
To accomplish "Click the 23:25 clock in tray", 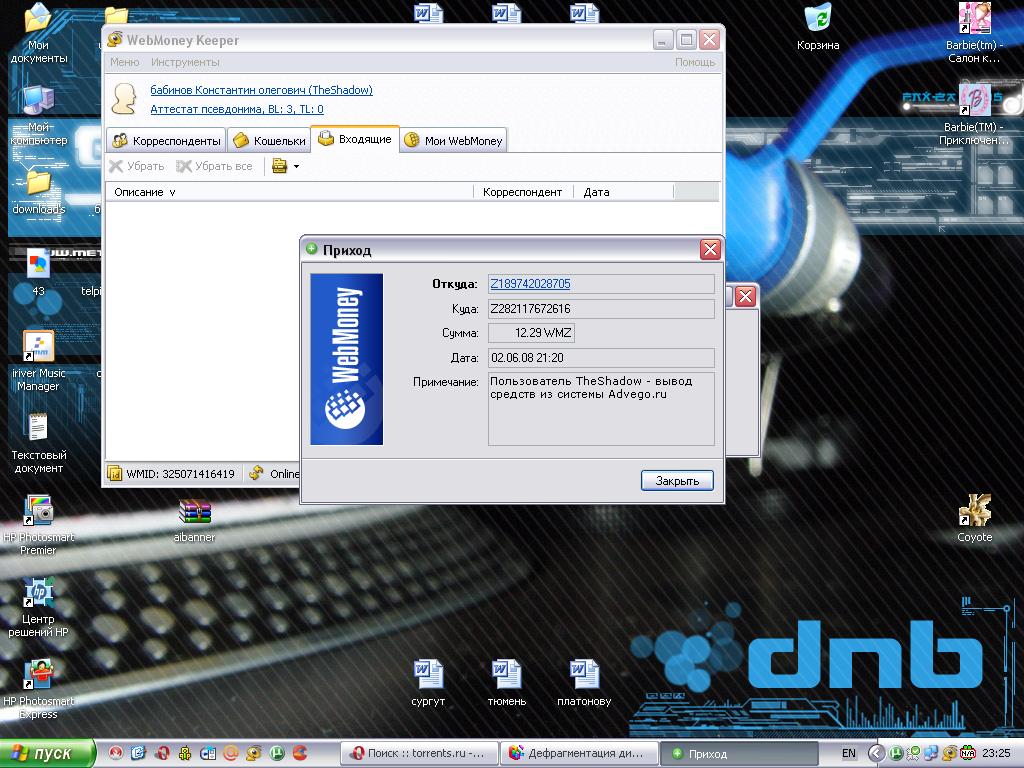I will click(x=996, y=754).
